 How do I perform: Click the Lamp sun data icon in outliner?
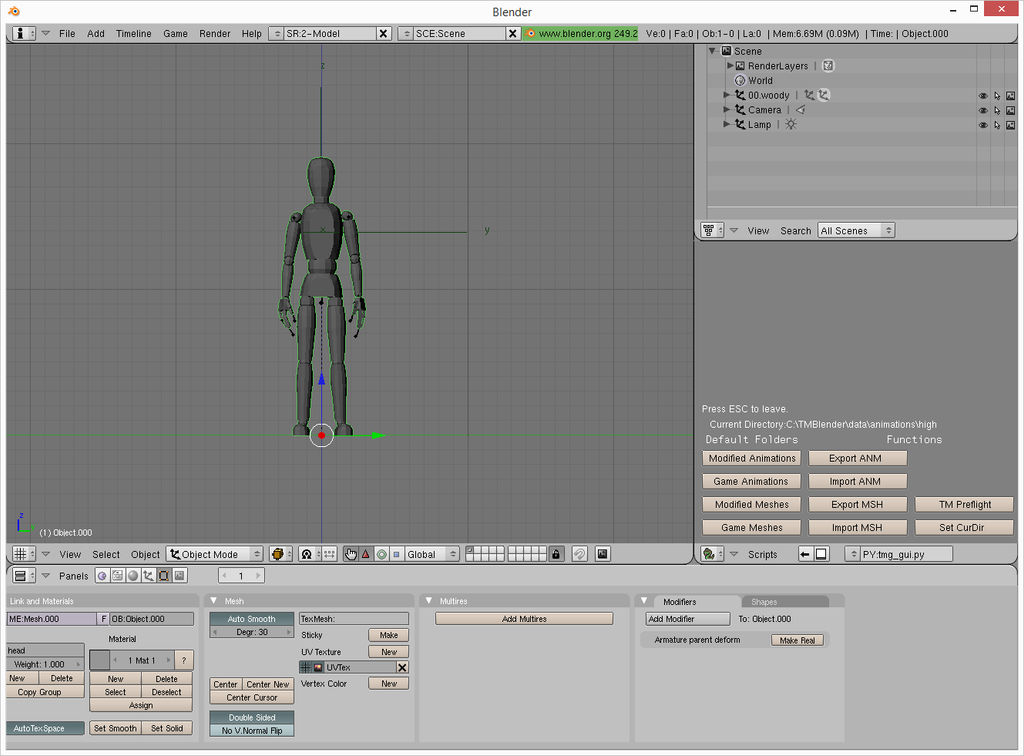791,124
